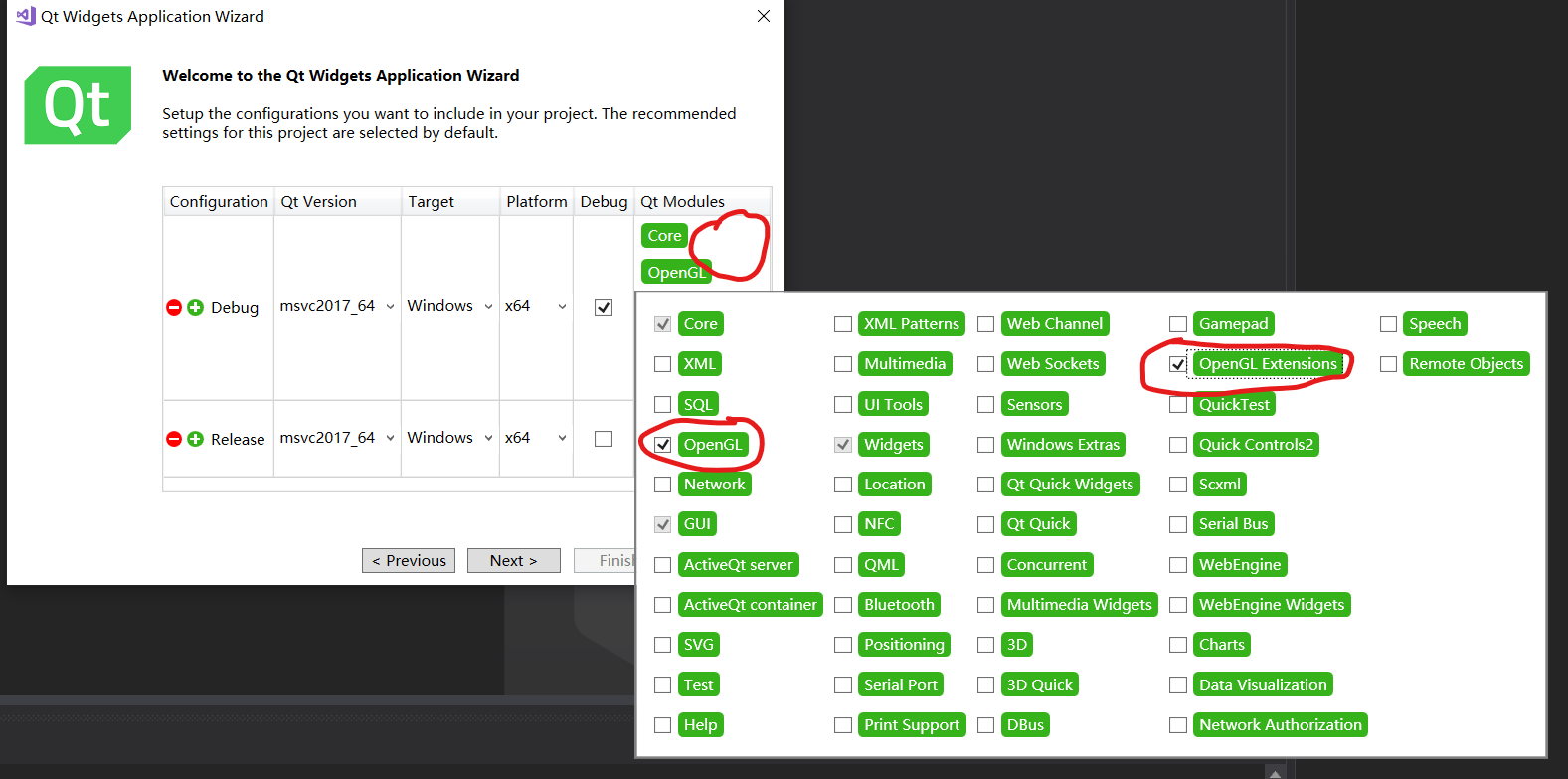Viewport: 1568px width, 779px height.
Task: Tick the ActiveQt container checkbox
Action: [663, 605]
